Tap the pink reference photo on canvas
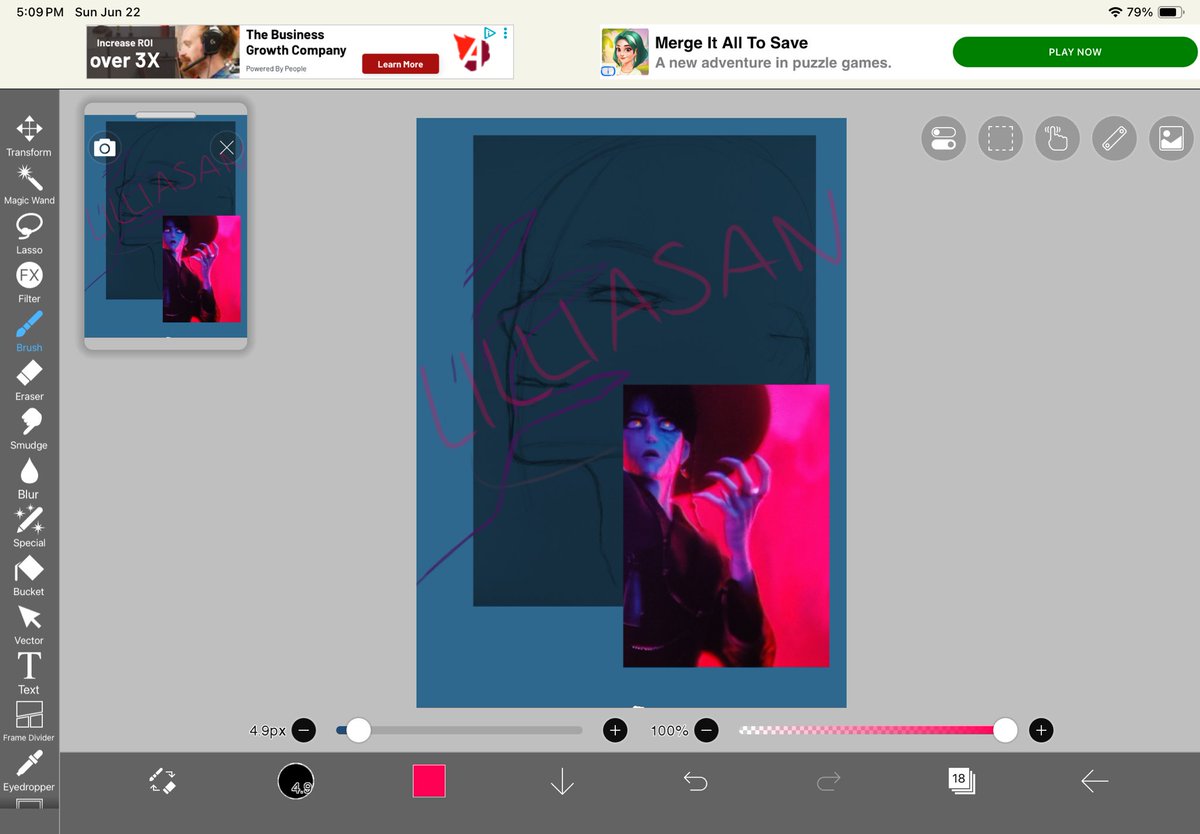The image size is (1200, 834). click(x=726, y=526)
